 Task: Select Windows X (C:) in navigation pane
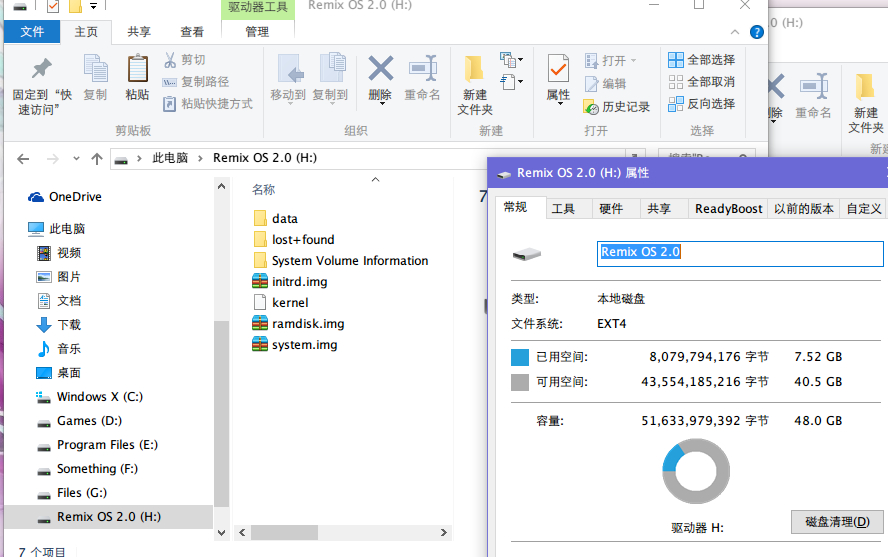(x=99, y=397)
